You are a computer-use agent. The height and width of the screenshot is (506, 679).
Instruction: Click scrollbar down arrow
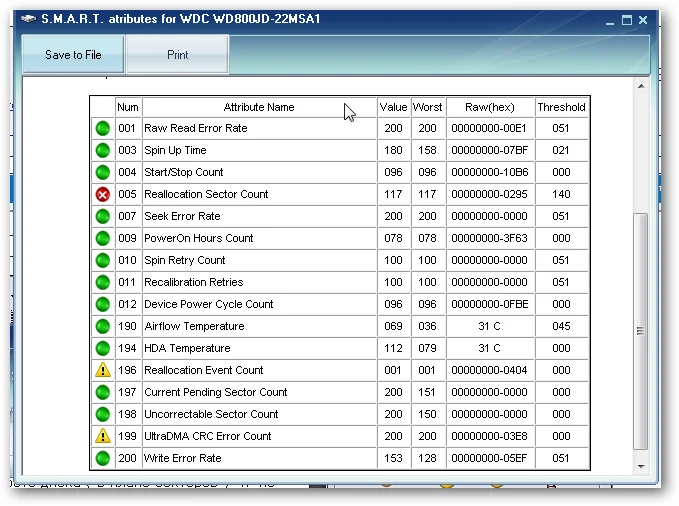coord(641,467)
